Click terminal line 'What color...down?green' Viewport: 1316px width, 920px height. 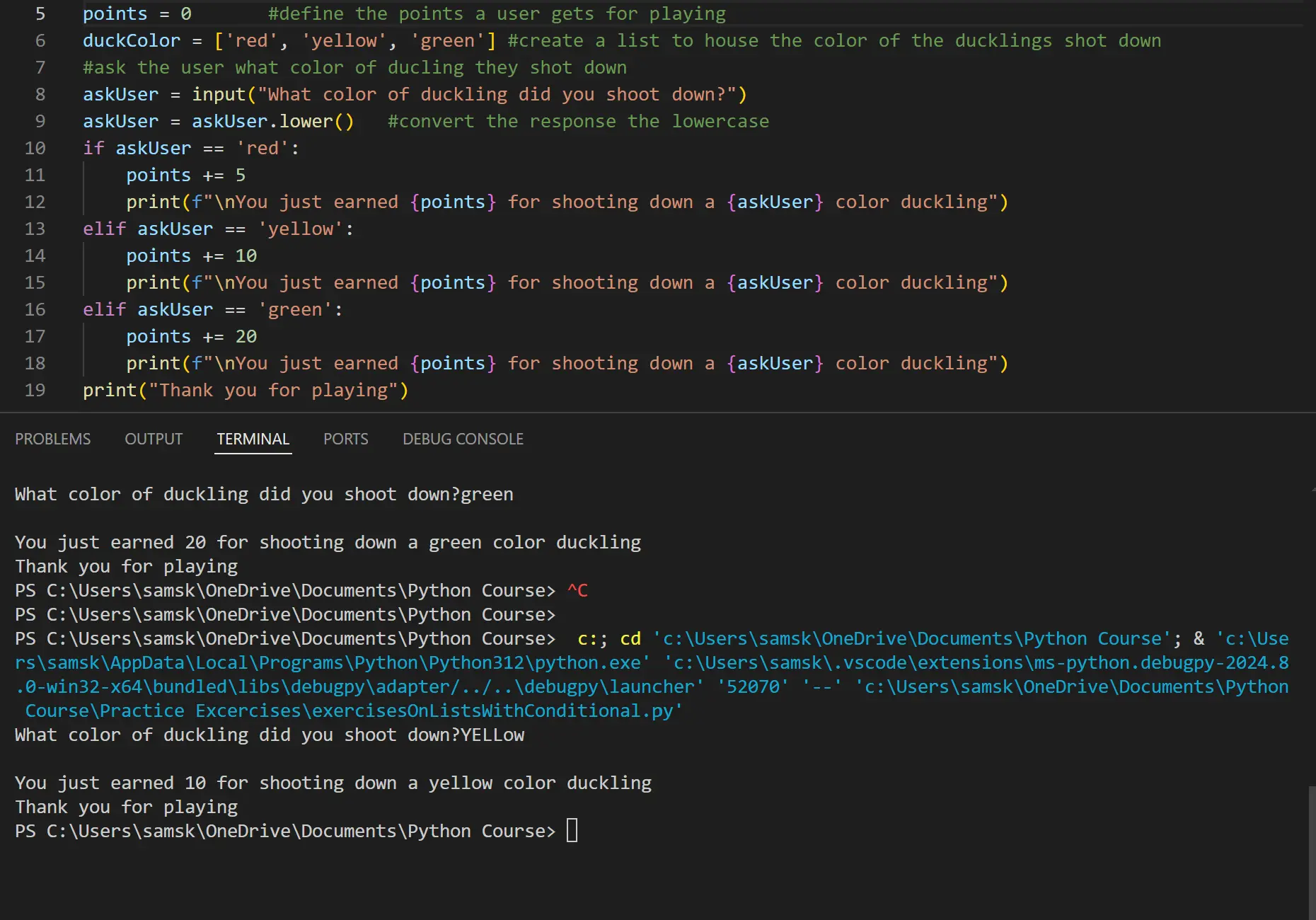[264, 494]
